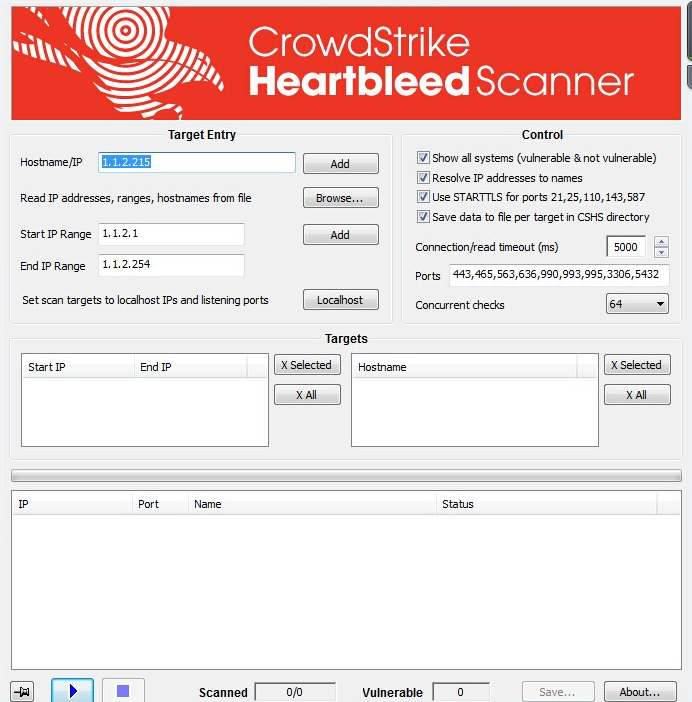Open the About dialog

tap(640, 692)
